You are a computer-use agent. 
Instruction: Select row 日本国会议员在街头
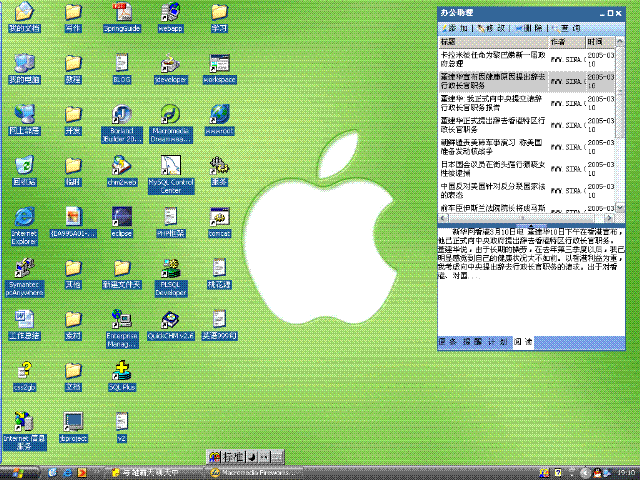click(x=526, y=169)
